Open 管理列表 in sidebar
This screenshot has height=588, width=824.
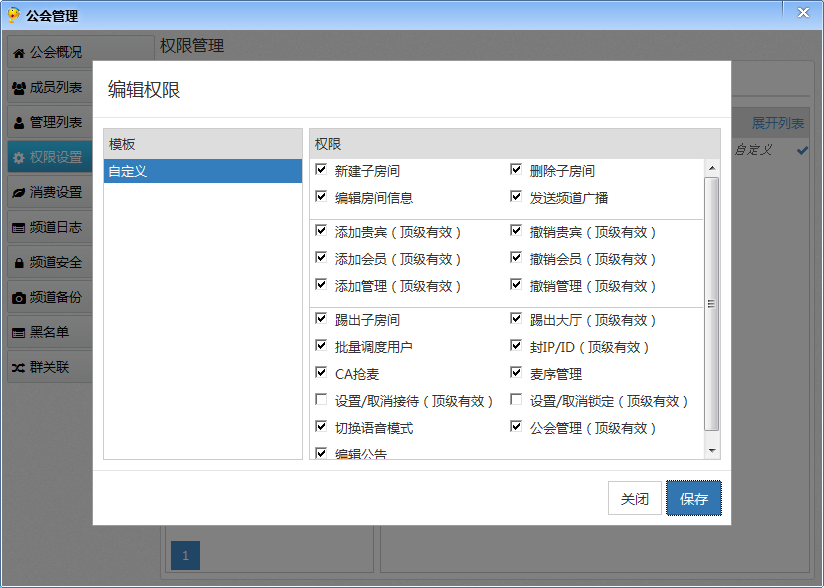[50, 122]
